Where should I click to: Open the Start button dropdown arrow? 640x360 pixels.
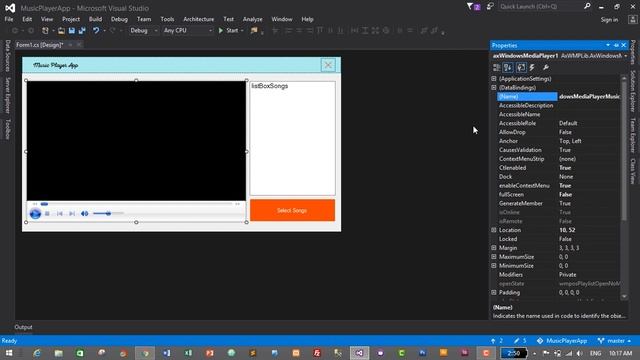pos(242,31)
